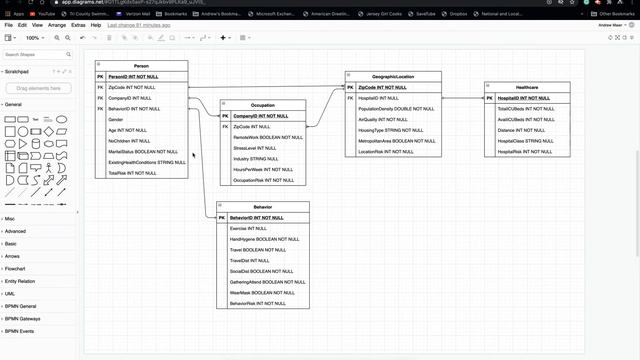The height and width of the screenshot is (360, 640).
Task: Select the Healthcare table title
Action: point(527,87)
